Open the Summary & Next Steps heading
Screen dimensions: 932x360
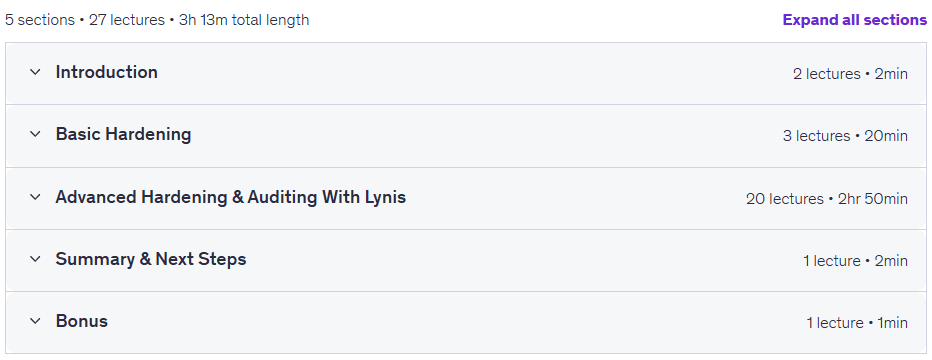tap(151, 259)
